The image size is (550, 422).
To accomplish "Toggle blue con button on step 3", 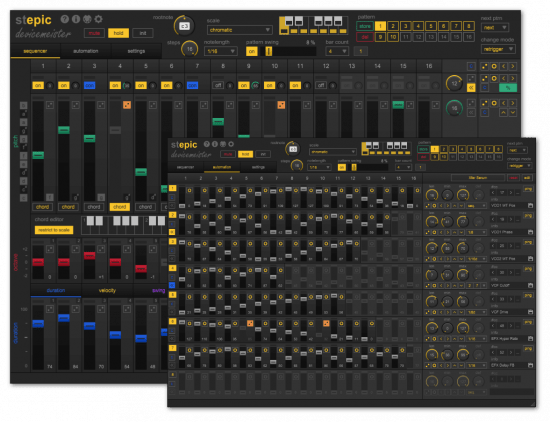I will tap(89, 85).
